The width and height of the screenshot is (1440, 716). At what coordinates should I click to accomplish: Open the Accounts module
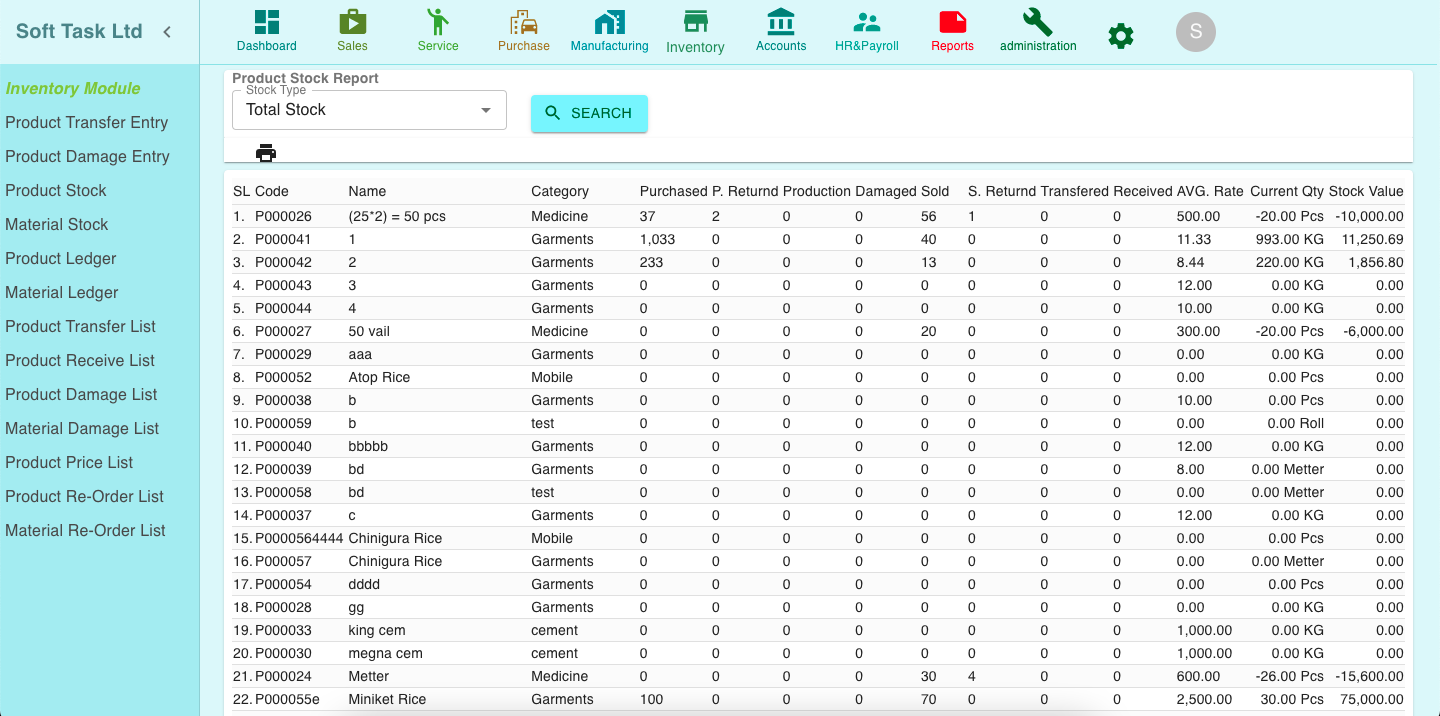pos(781,30)
